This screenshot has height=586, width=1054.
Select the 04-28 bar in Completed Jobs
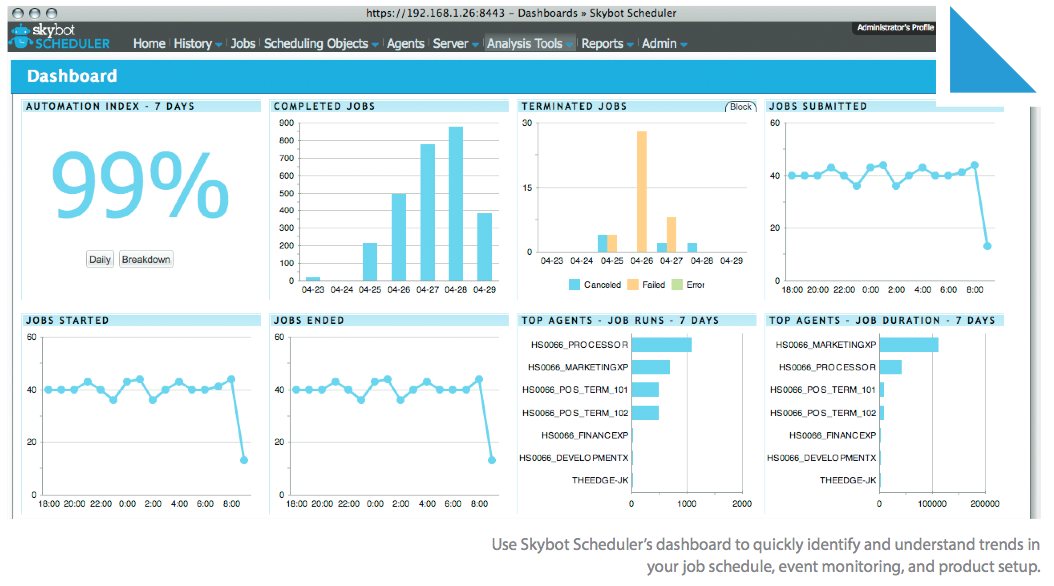point(456,204)
